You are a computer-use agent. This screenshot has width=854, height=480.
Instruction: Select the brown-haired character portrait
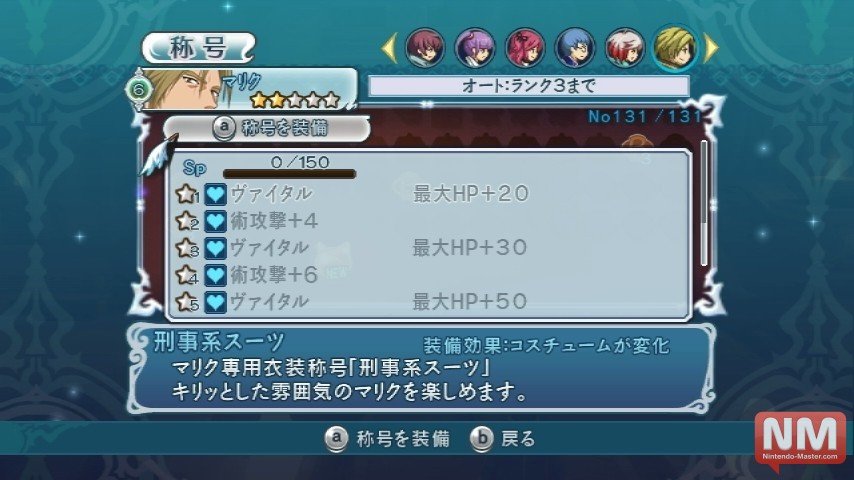(x=425, y=48)
